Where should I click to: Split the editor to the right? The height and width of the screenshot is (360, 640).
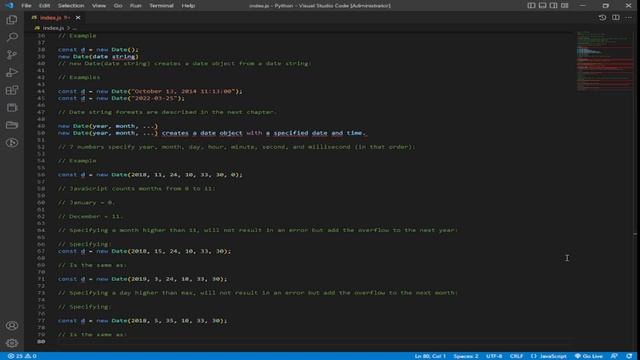pyautogui.click(x=616, y=18)
